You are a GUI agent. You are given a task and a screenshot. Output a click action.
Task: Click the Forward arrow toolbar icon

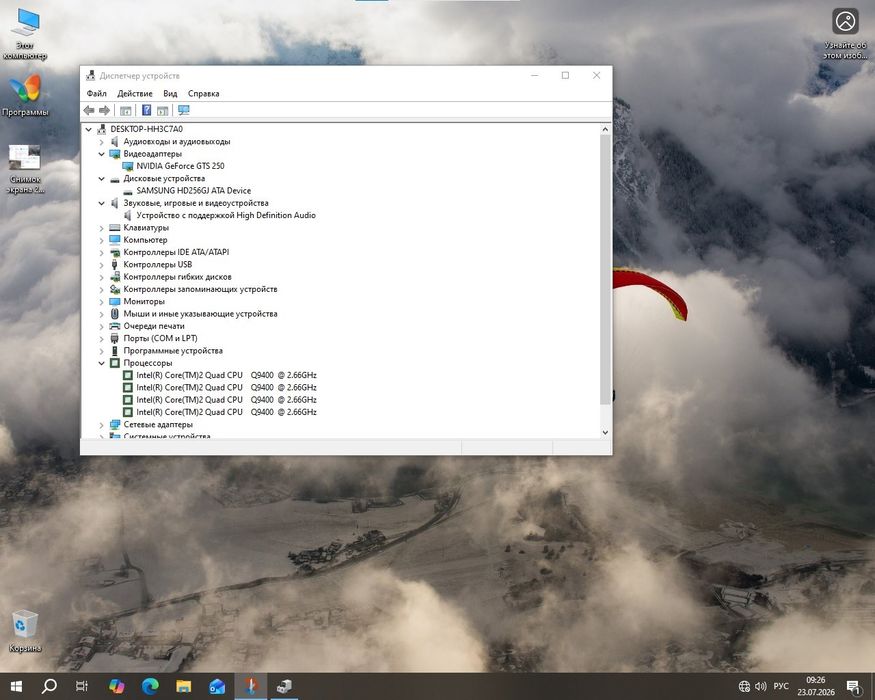104,111
